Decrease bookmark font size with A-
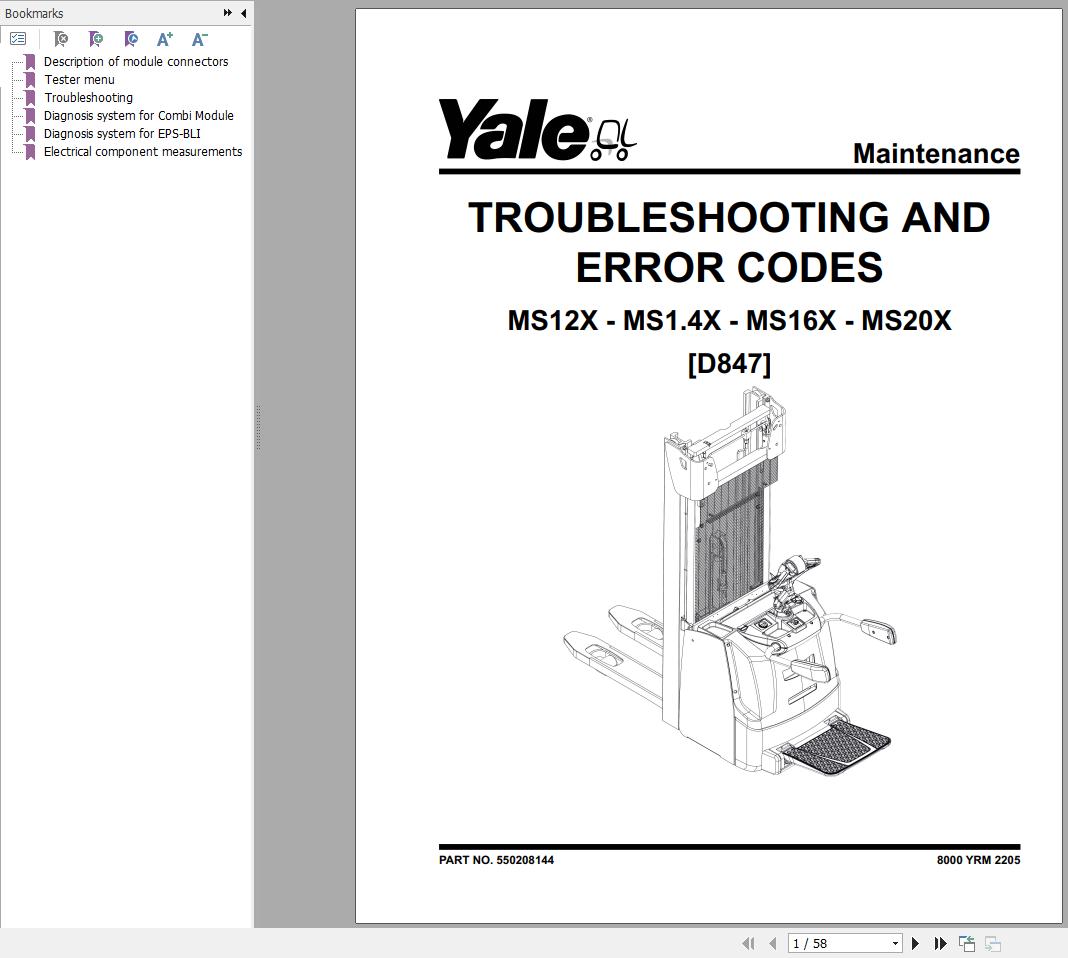The width and height of the screenshot is (1068, 958). 200,39
